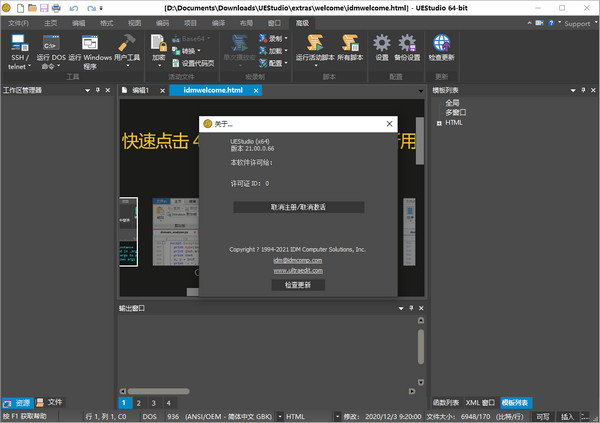
Task: Open the idm@idmcomp.com email link
Action: click(298, 260)
